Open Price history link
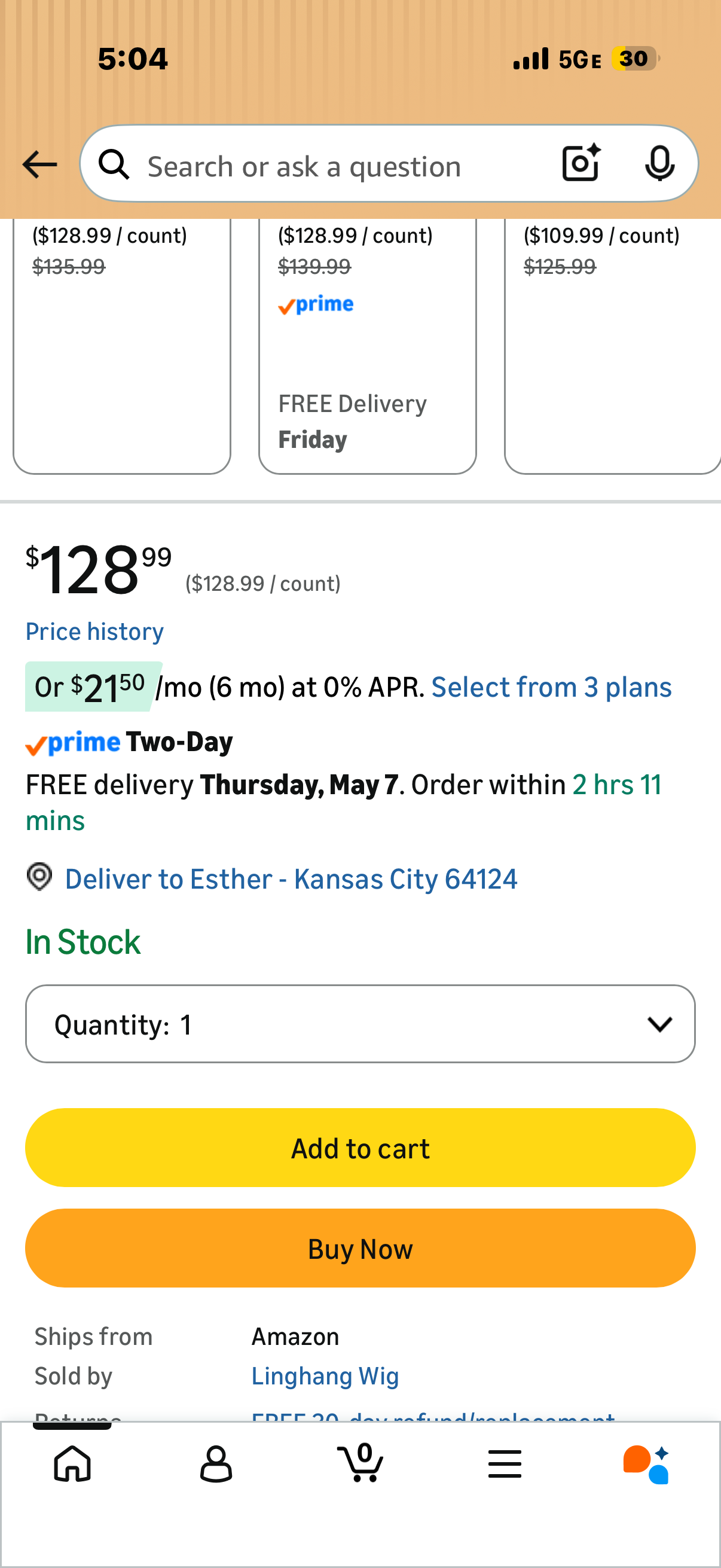The width and height of the screenshot is (721, 1568). point(94,632)
